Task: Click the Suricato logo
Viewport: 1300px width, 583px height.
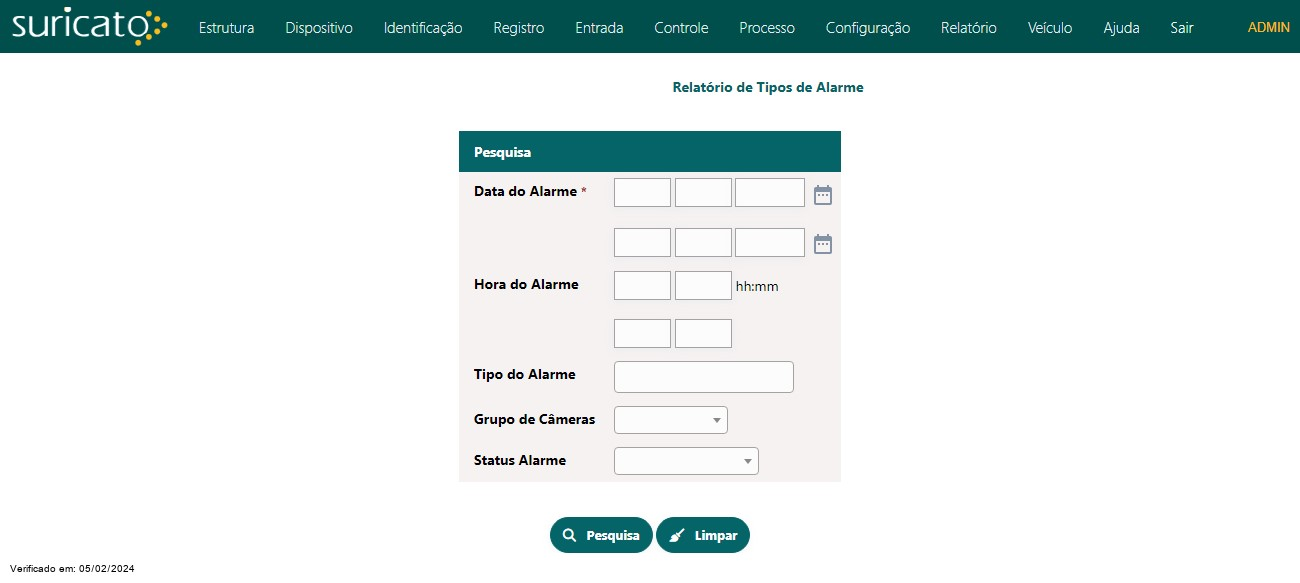Action: coord(90,27)
